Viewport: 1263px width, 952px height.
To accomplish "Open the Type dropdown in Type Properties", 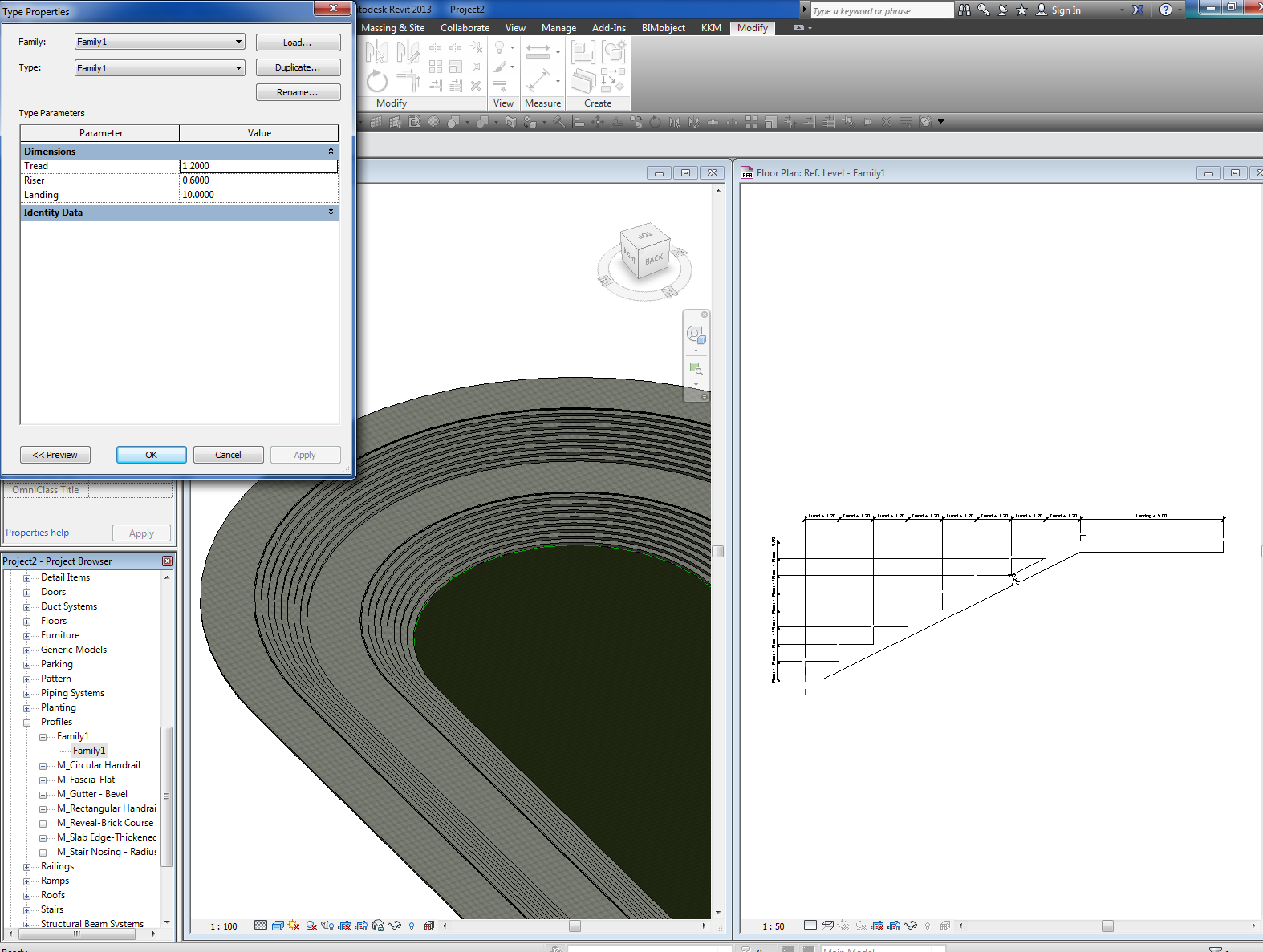I will 160,68.
